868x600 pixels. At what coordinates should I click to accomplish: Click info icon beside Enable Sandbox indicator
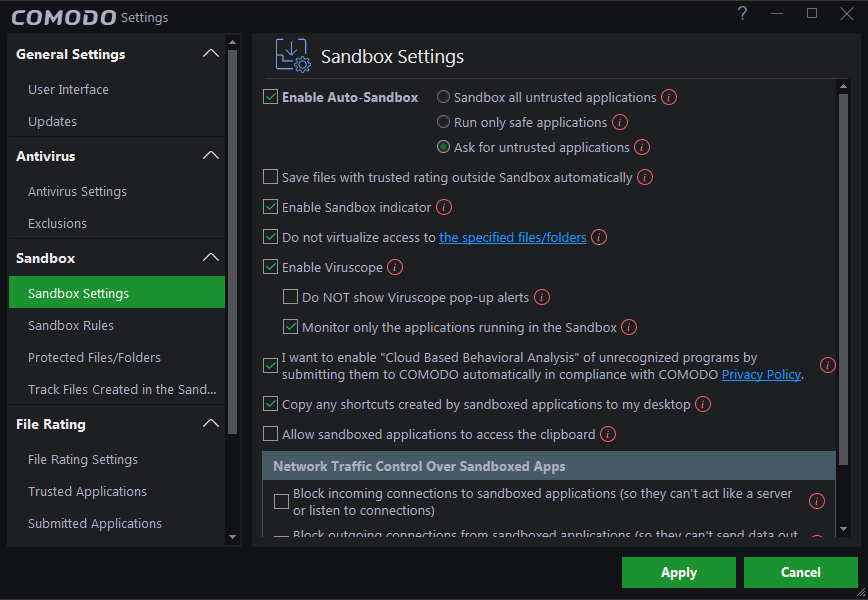click(x=444, y=208)
